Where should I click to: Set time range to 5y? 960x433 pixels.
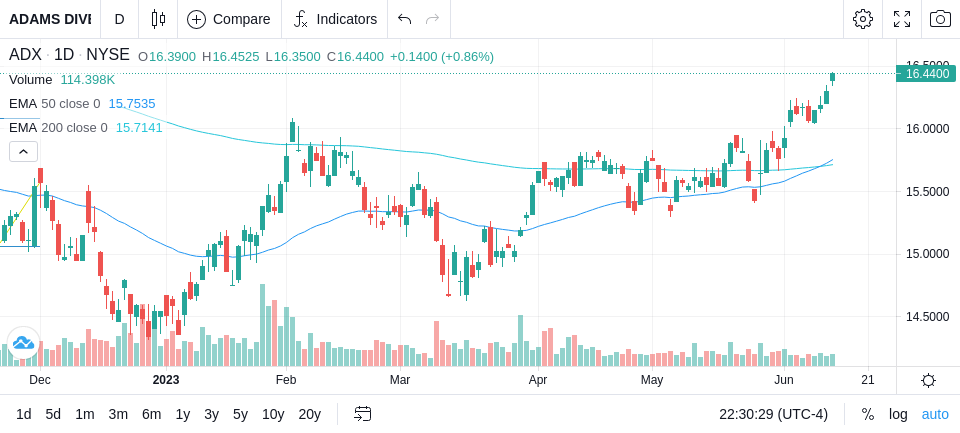(x=240, y=415)
